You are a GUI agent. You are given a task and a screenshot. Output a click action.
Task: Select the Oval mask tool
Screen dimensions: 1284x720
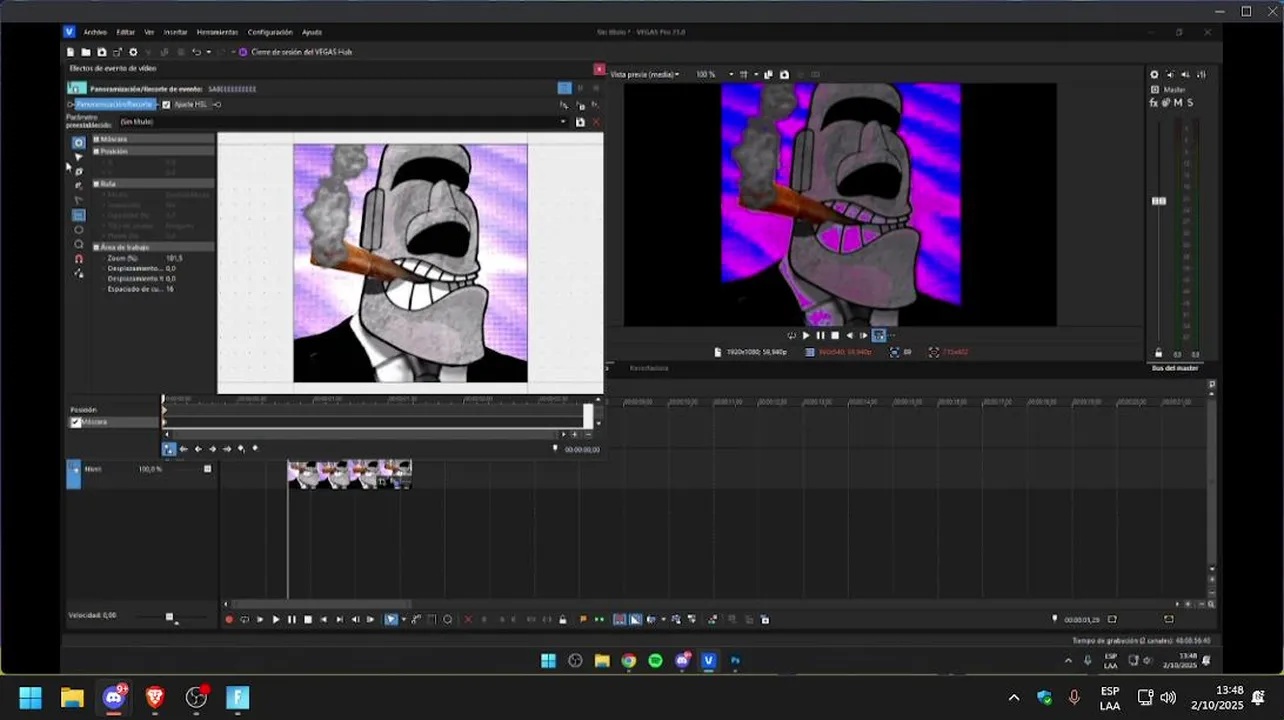(79, 229)
